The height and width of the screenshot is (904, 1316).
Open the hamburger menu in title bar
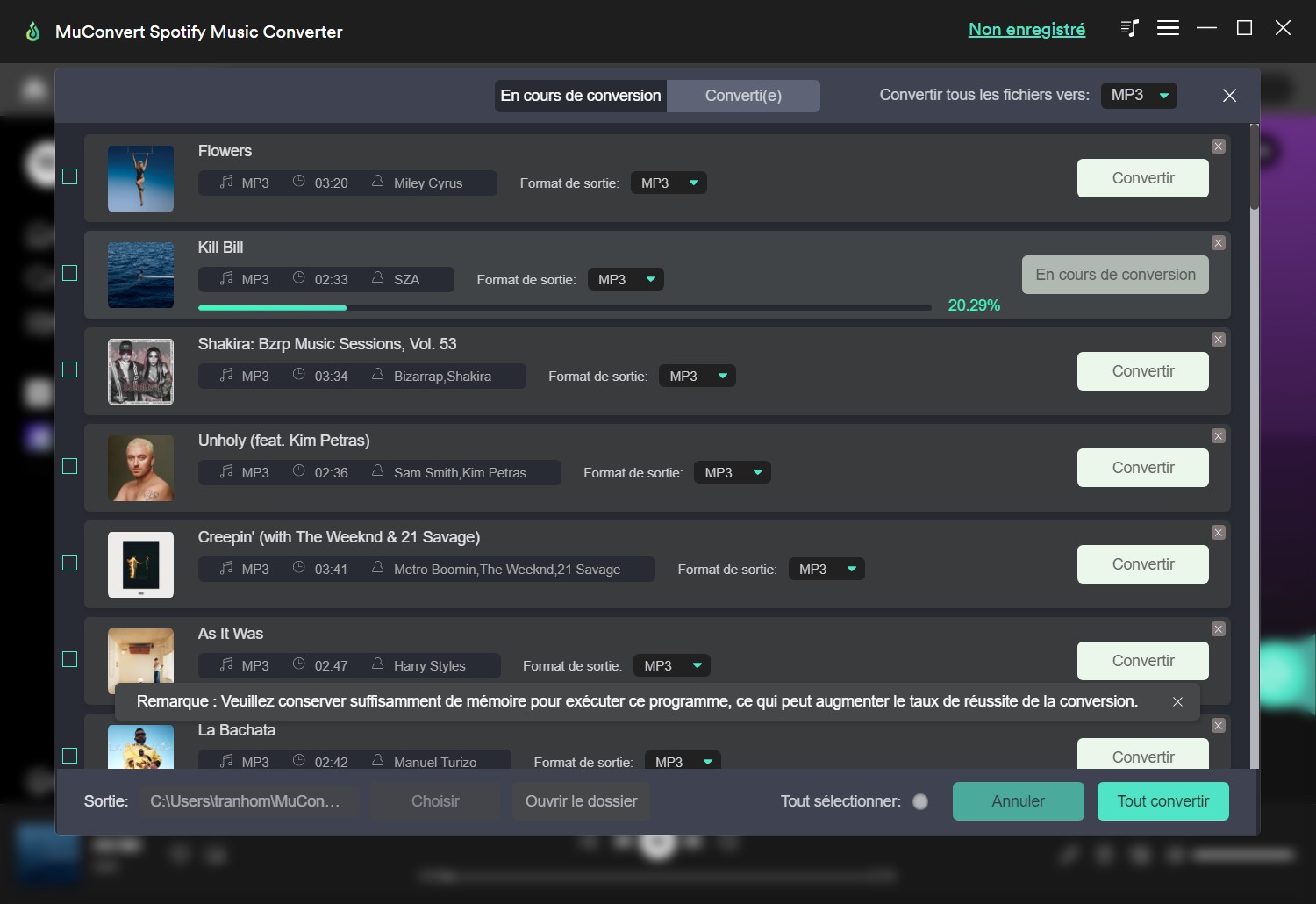1168,28
